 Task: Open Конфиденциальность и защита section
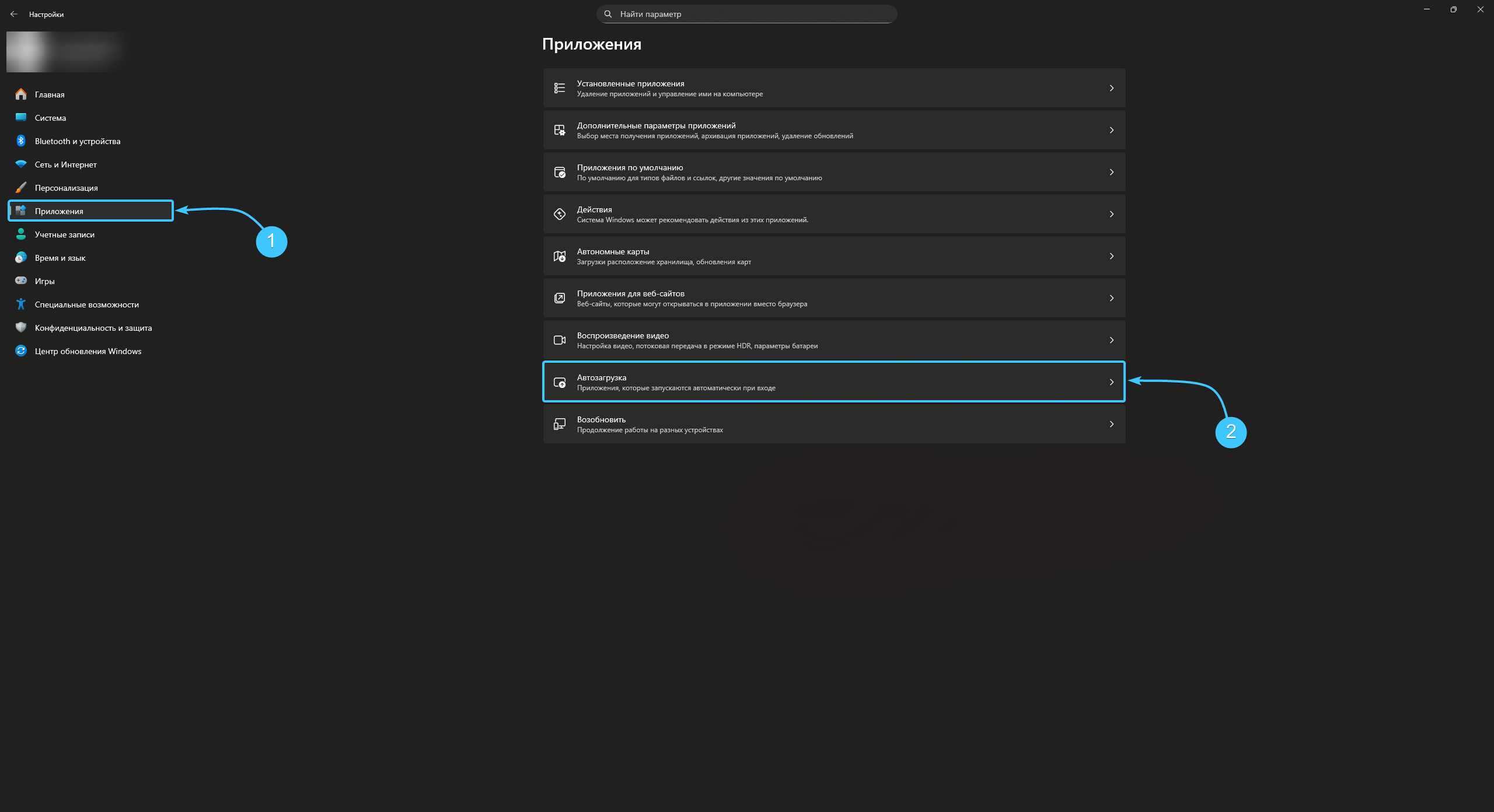(x=93, y=328)
